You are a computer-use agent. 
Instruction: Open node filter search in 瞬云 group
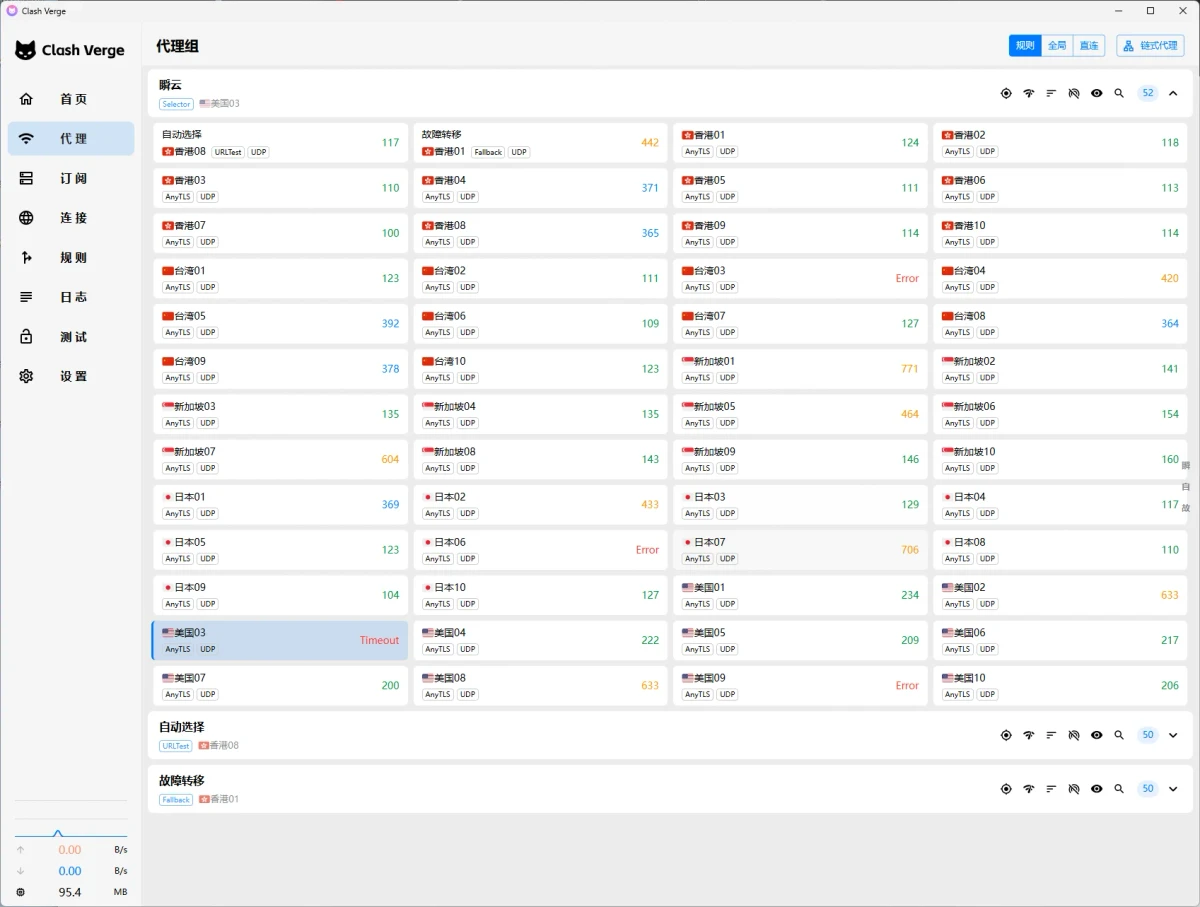1119,93
